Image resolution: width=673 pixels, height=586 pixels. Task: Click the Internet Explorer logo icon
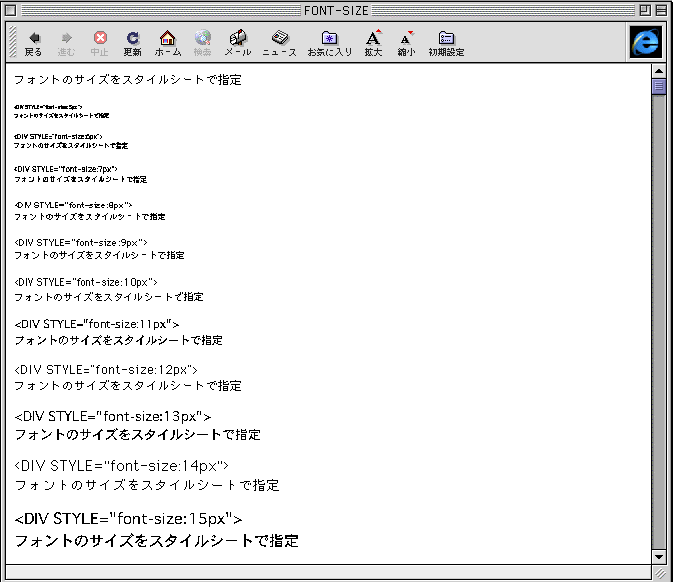645,41
